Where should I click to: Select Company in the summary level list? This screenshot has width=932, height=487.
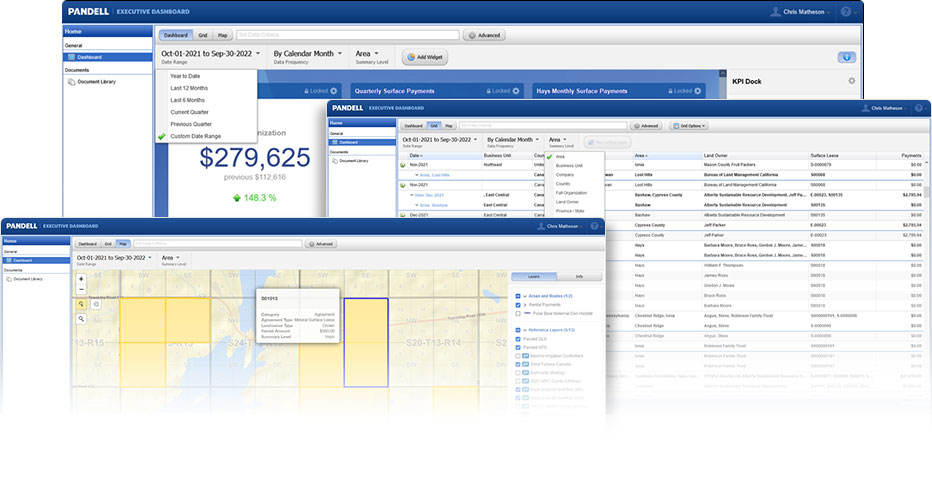(565, 175)
